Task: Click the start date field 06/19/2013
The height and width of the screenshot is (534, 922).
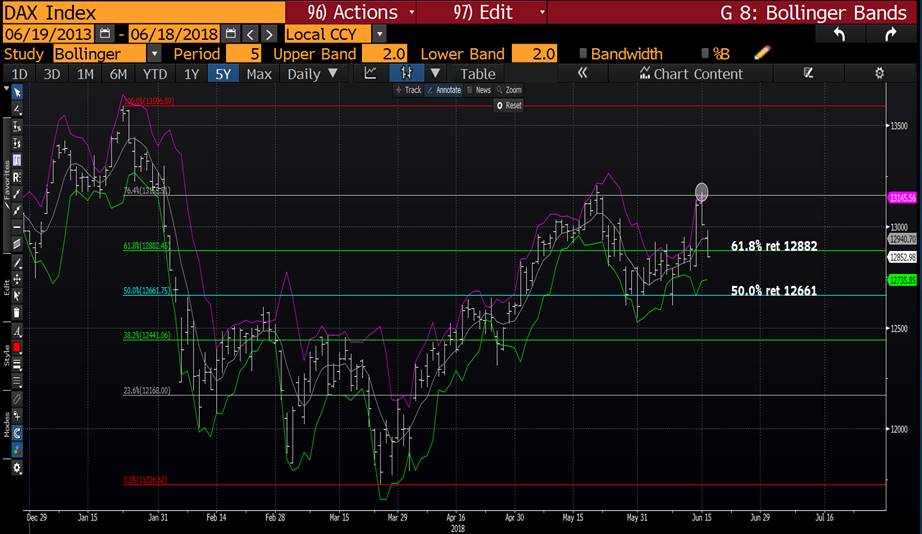Action: [x=49, y=34]
